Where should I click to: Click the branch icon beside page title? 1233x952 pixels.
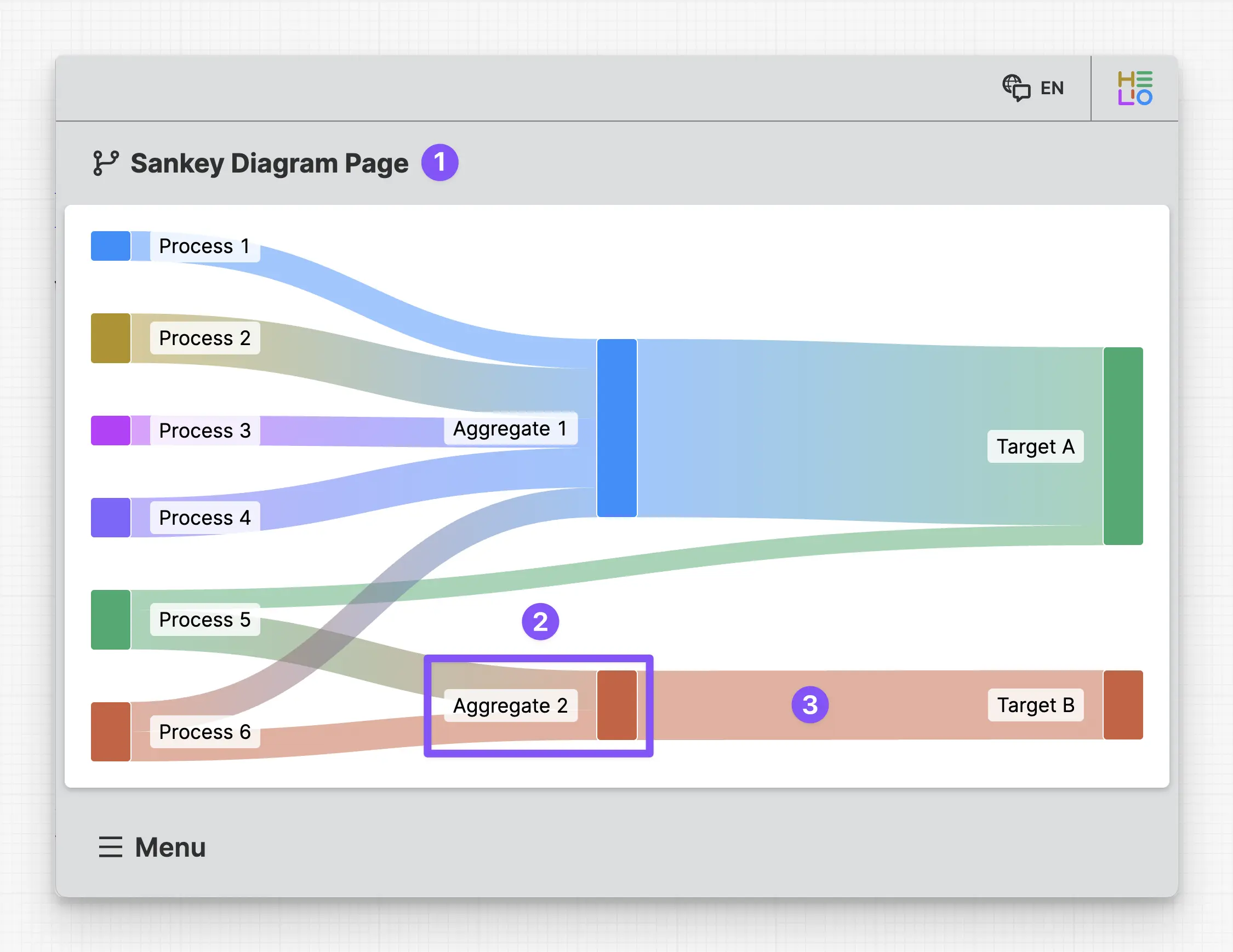(106, 163)
